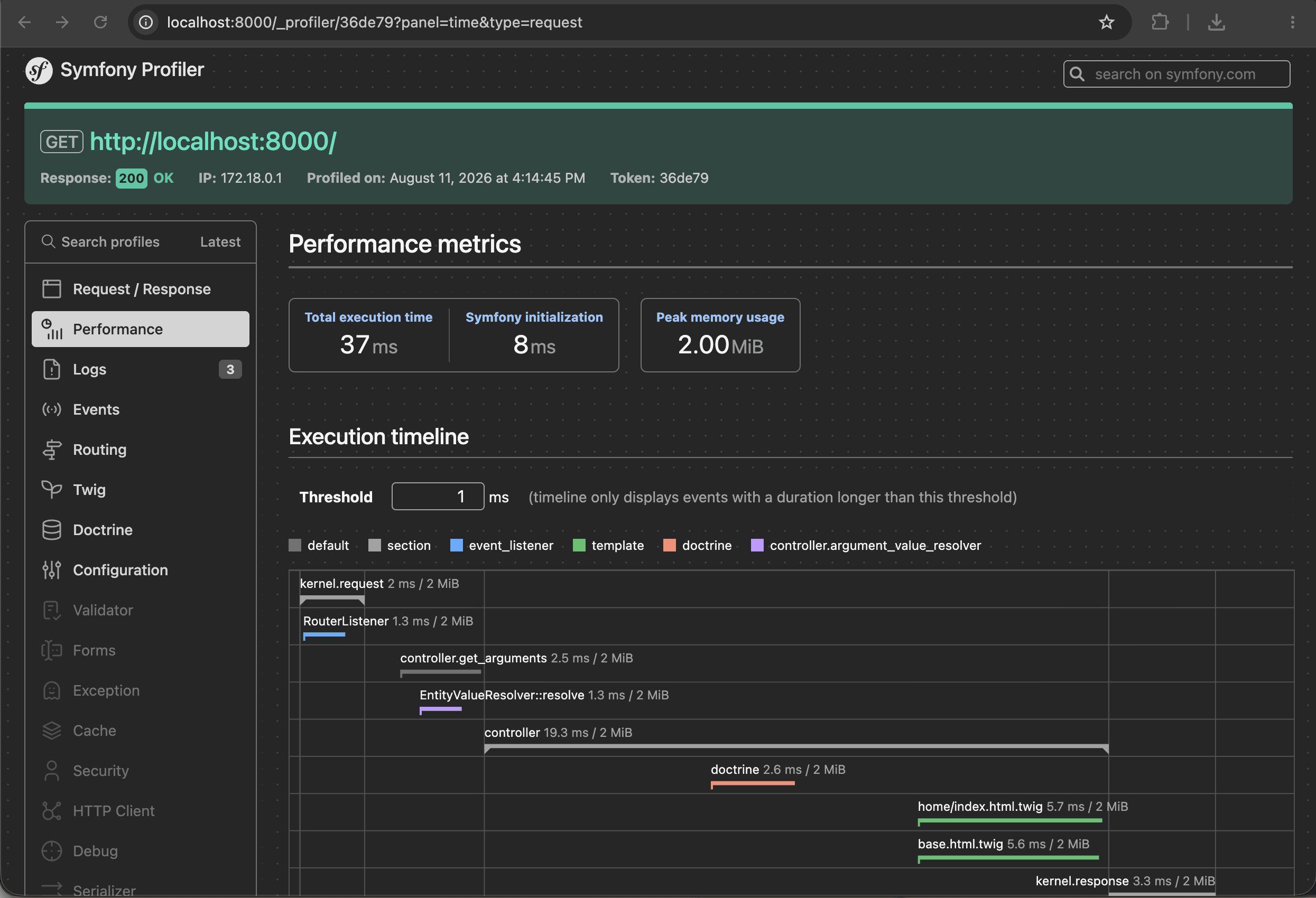Click the kernel.request timeline bar
The image size is (1316, 898).
[x=332, y=599]
